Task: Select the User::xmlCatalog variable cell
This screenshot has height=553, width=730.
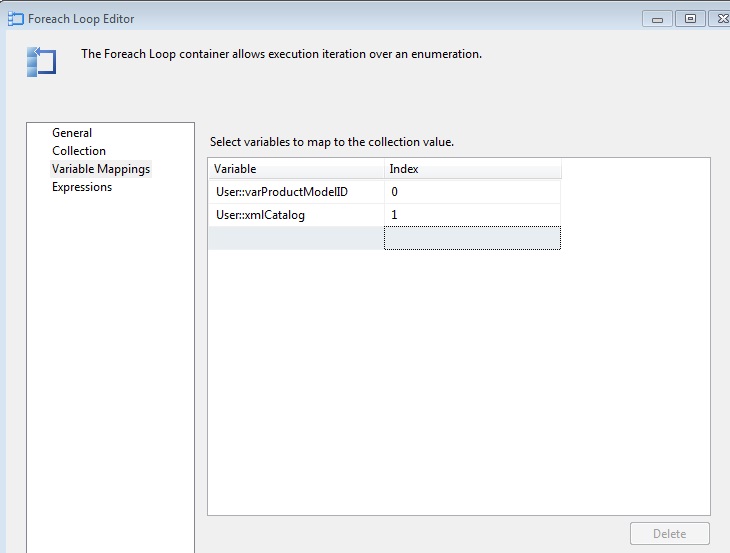Action: tap(296, 215)
